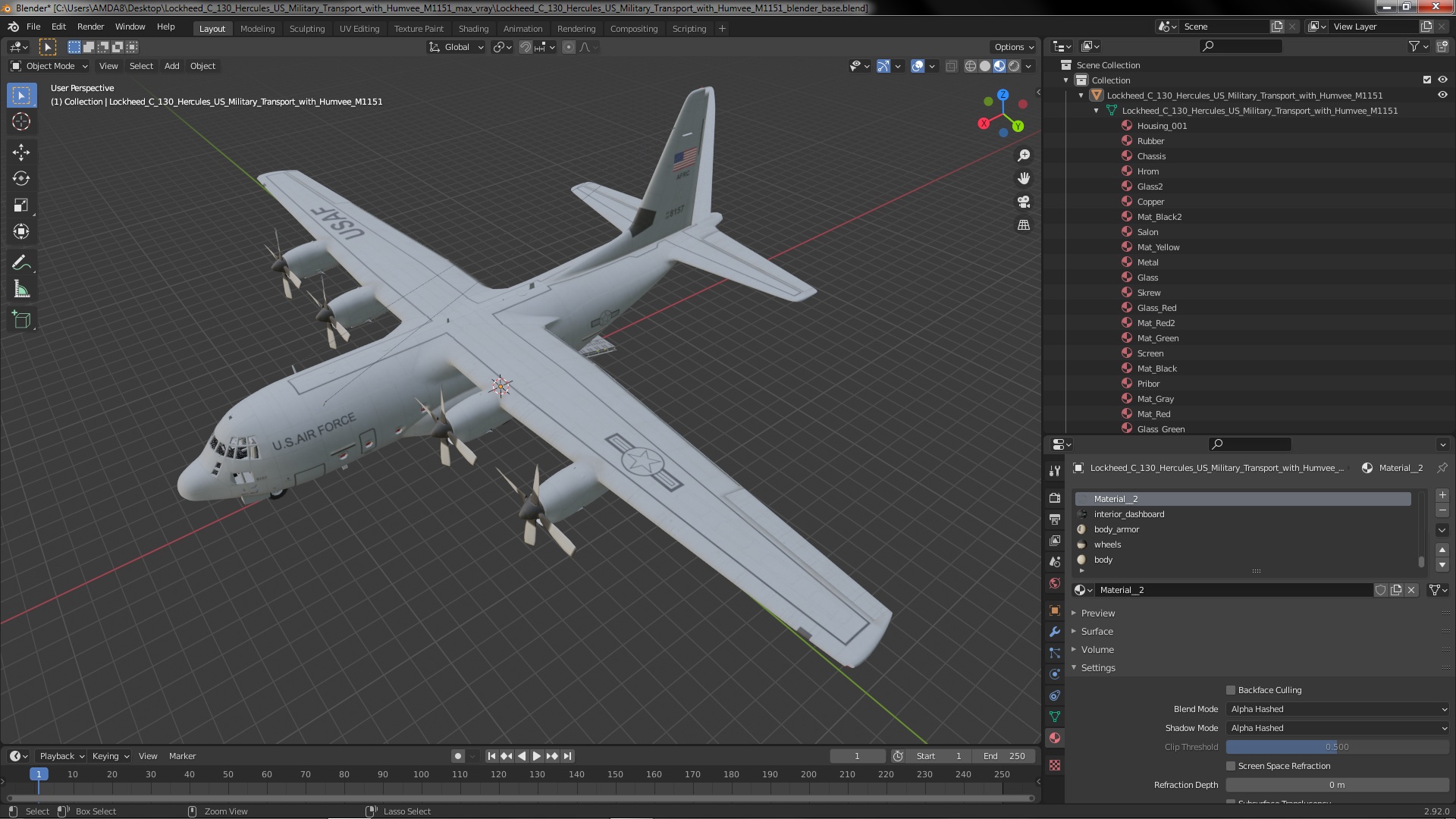The height and width of the screenshot is (819, 1456).
Task: Switch orthographic/perspective grid icon
Action: tap(1024, 225)
